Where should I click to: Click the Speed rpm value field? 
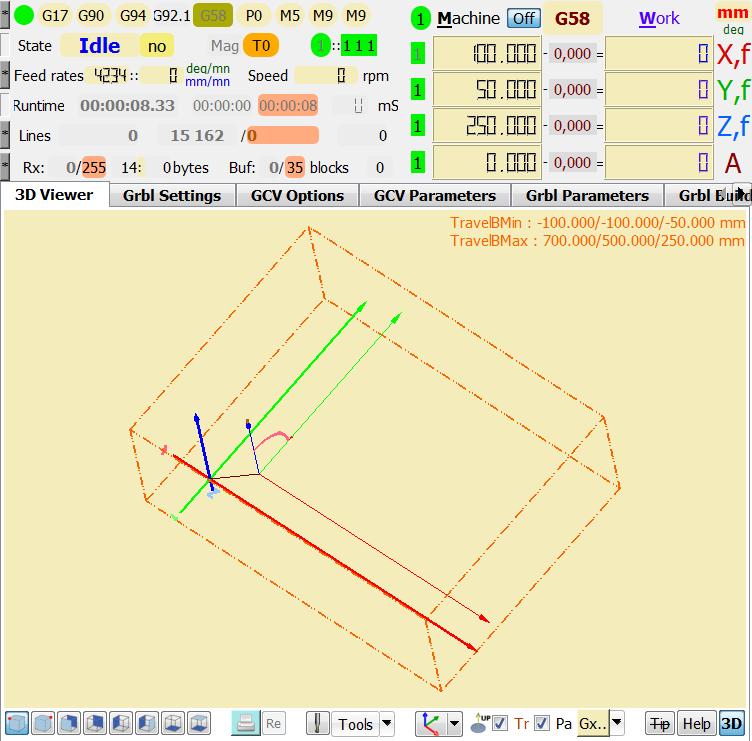click(326, 75)
